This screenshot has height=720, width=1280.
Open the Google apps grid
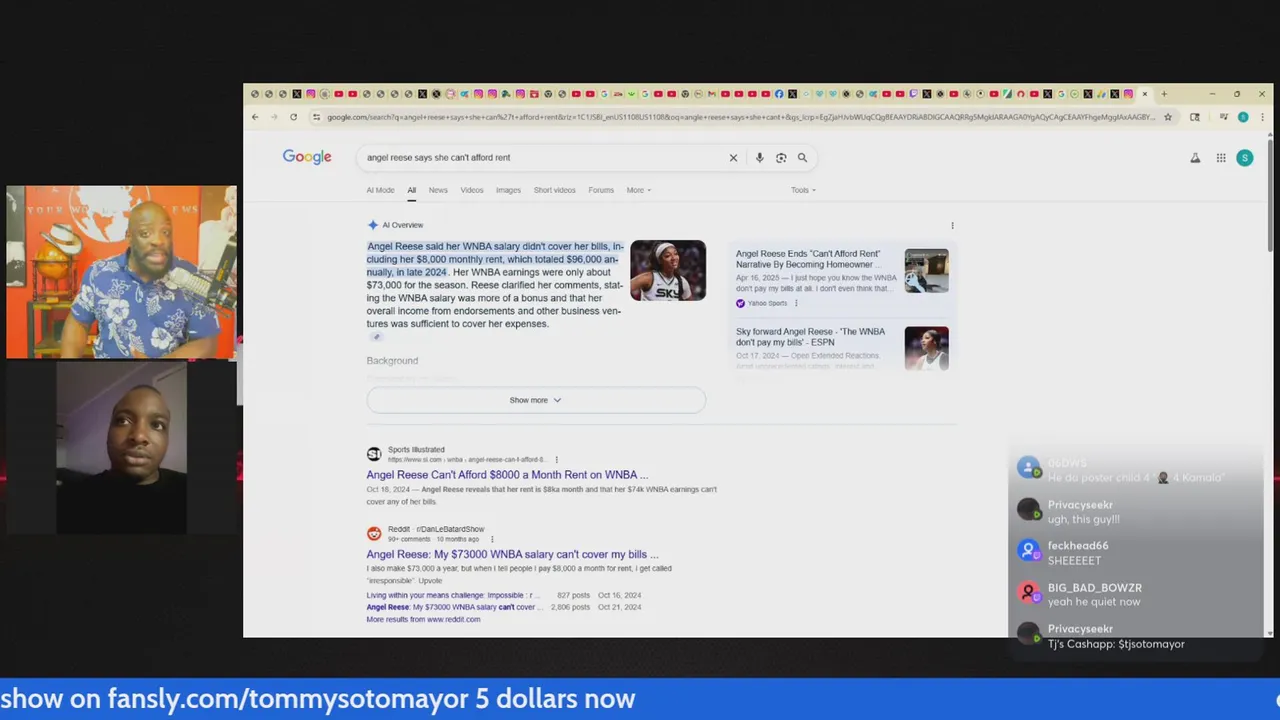click(1221, 158)
